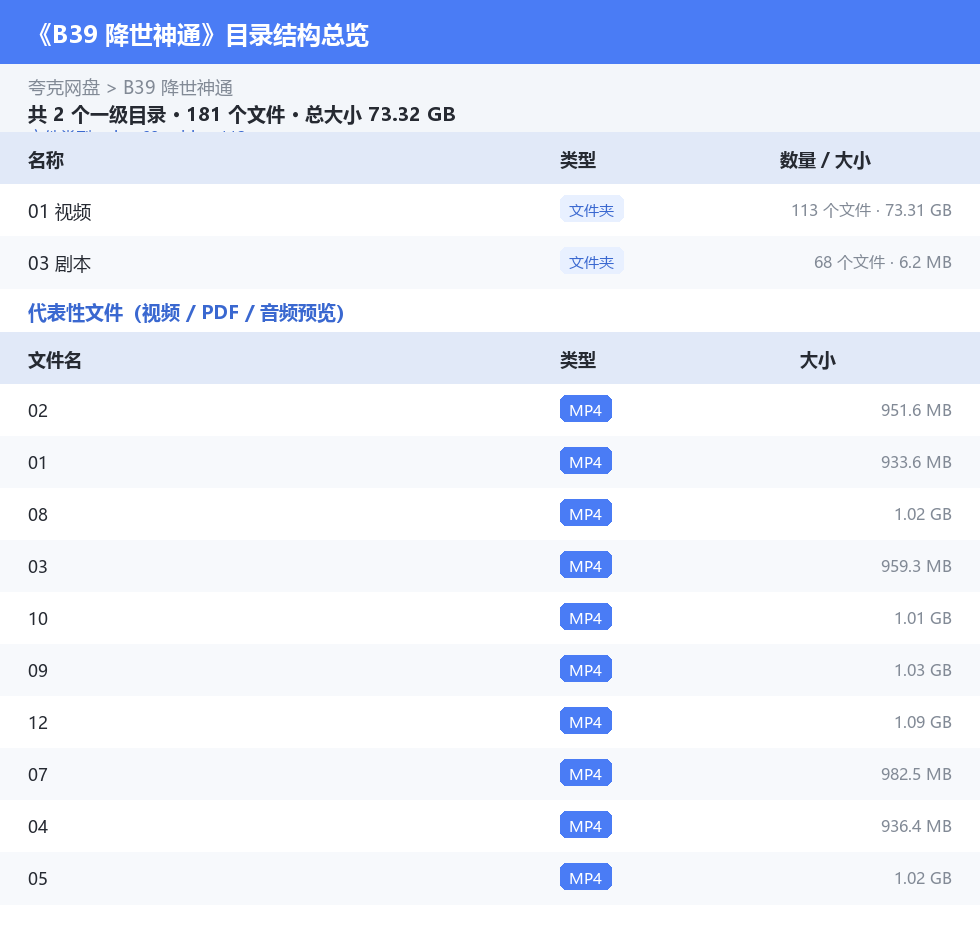This screenshot has width=980, height=936.
Task: Select the 68 个文件 · 6.2 MB cell
Action: (882, 262)
